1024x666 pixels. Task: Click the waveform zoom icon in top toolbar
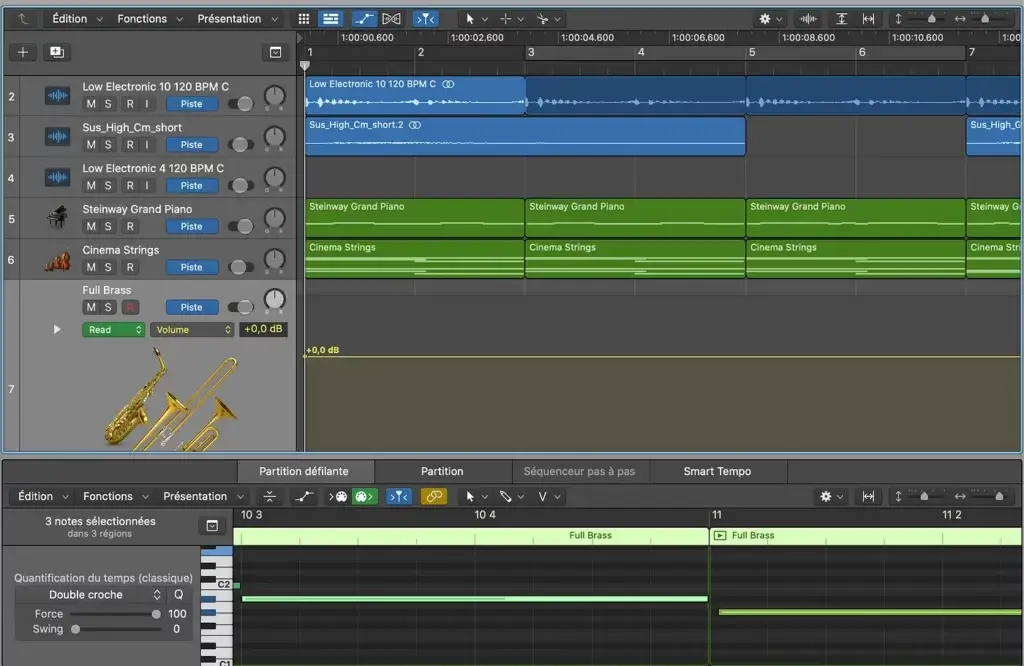(808, 19)
